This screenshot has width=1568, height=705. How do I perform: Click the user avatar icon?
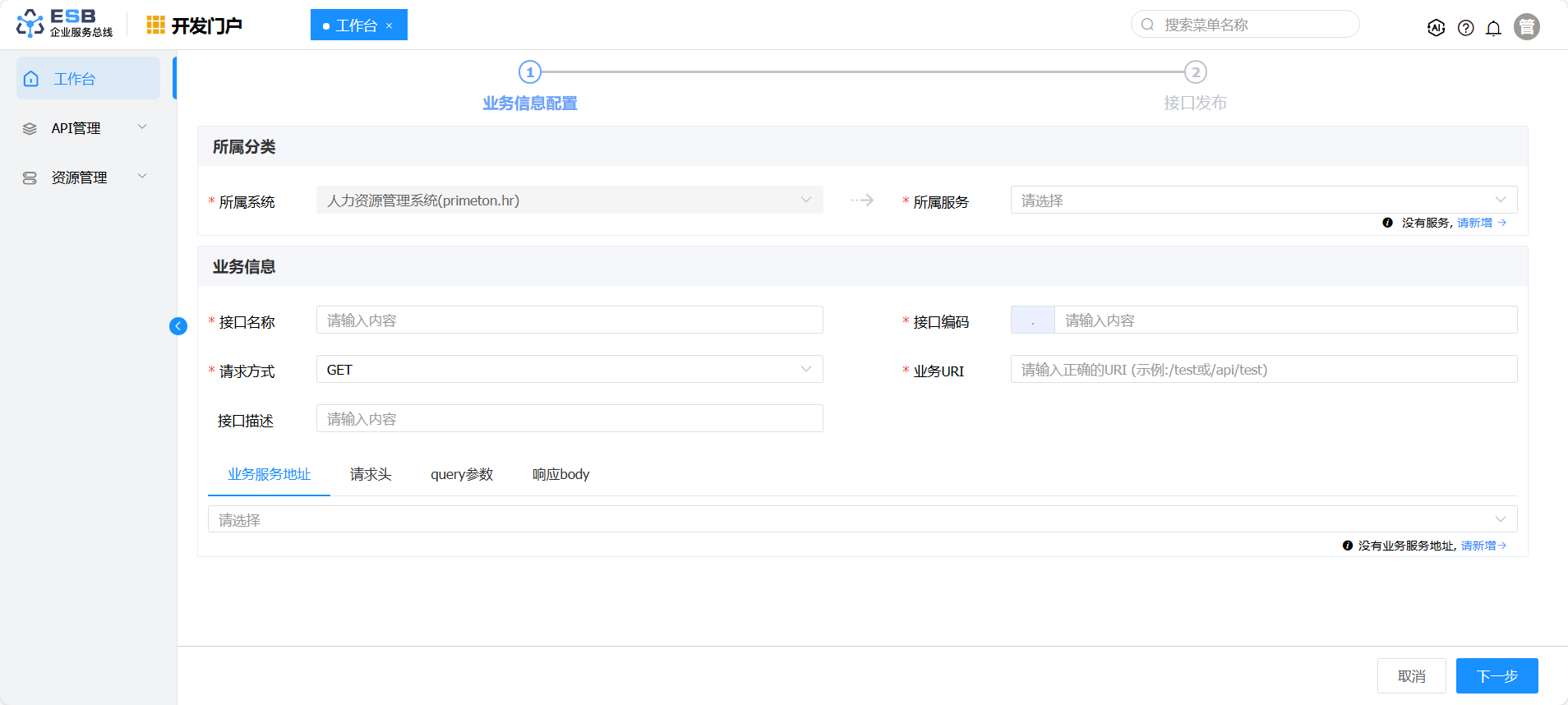click(1526, 27)
